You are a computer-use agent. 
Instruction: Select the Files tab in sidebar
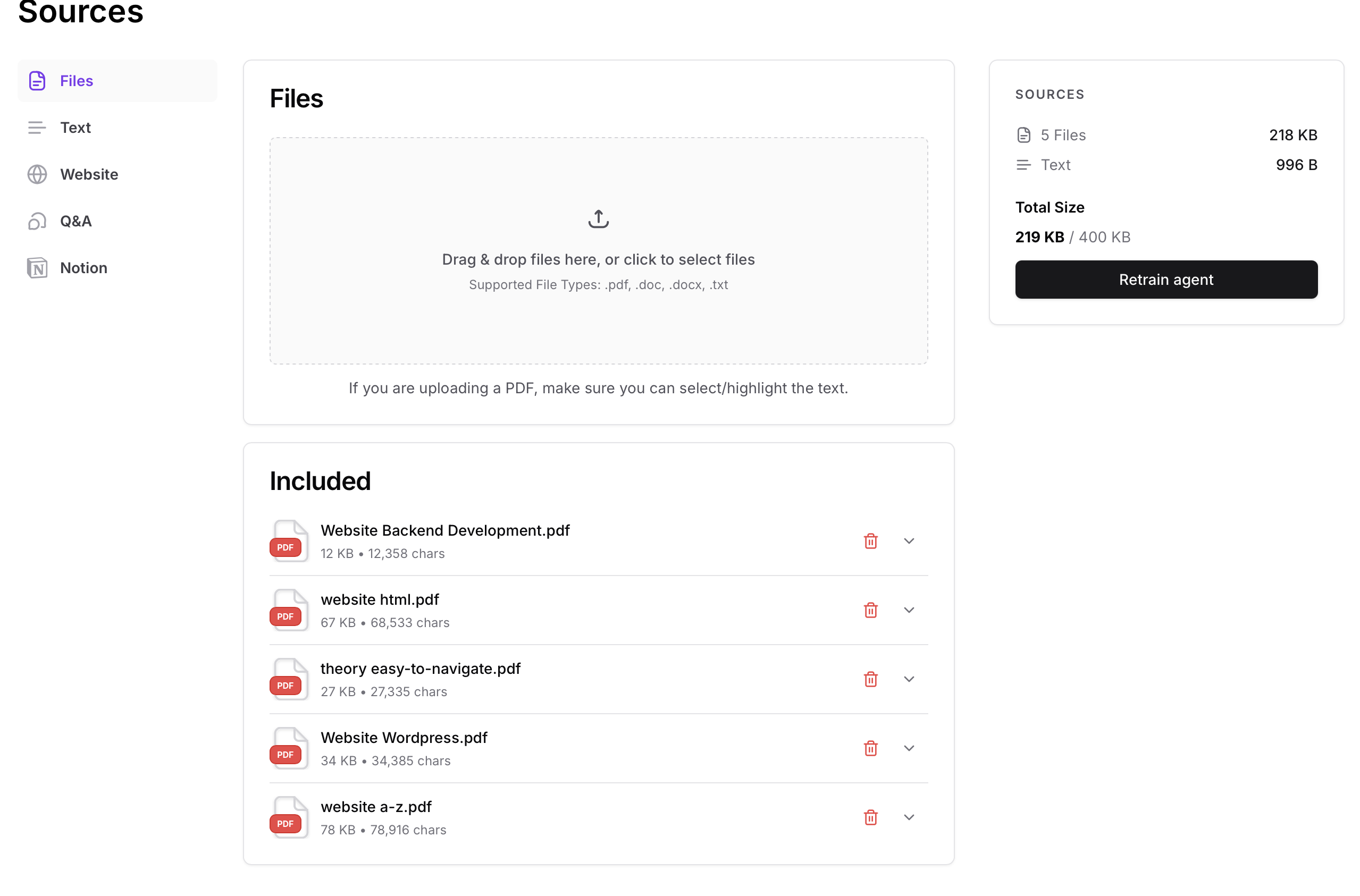pos(76,81)
